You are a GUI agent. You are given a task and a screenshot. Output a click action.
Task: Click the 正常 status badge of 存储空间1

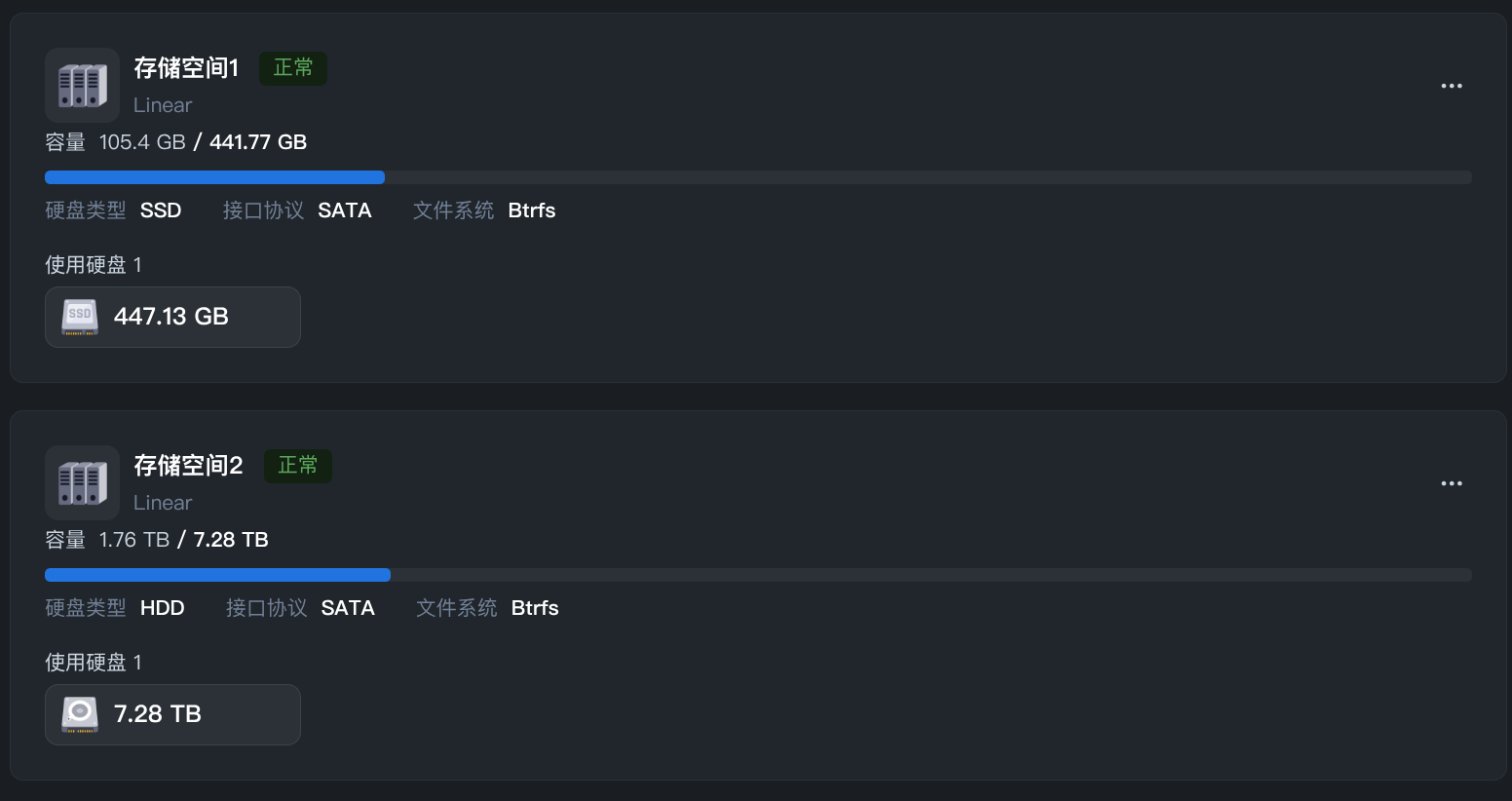point(293,68)
